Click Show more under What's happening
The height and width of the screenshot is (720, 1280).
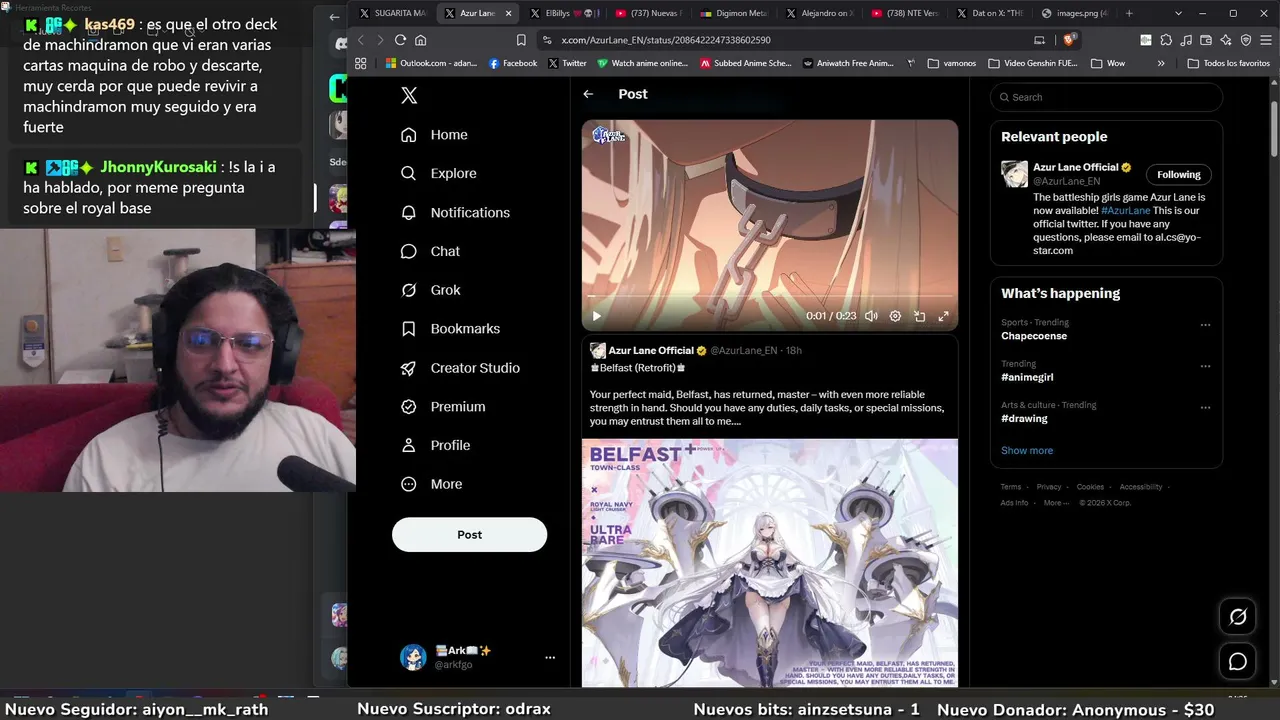1027,451
